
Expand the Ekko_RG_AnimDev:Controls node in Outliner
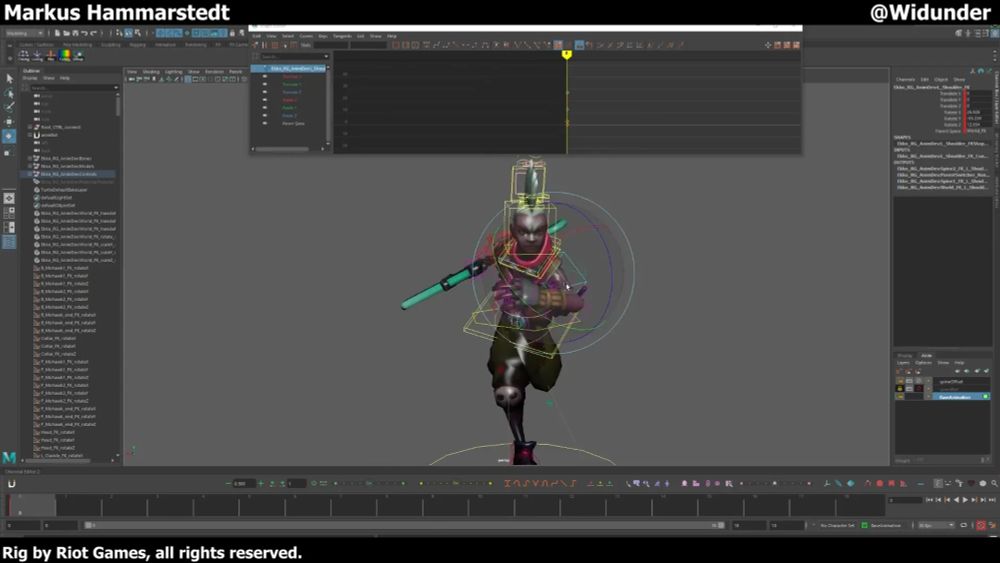pos(30,173)
